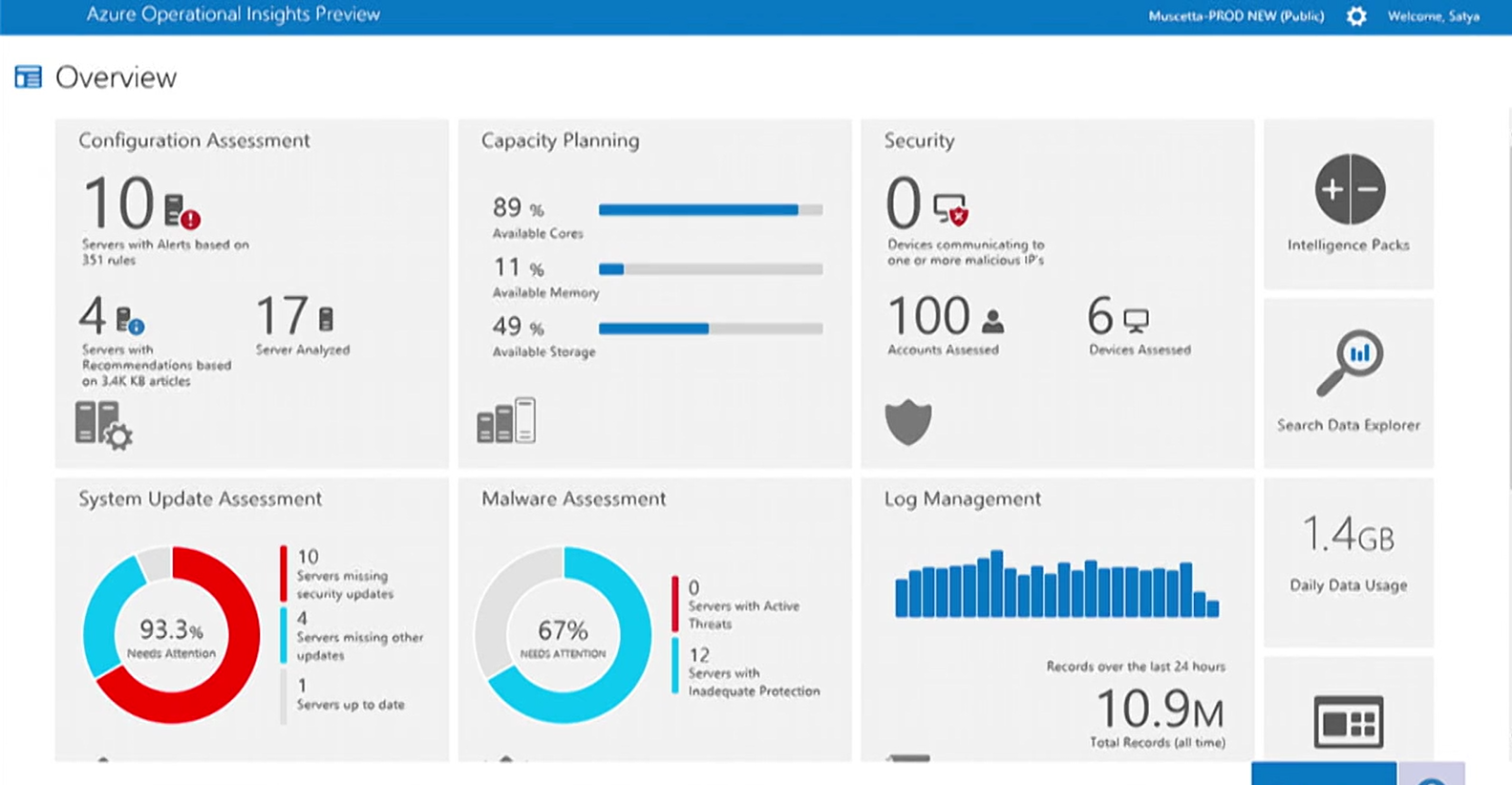This screenshot has height=785, width=1512.
Task: Click "Servers up to date" text
Action: [x=351, y=705]
